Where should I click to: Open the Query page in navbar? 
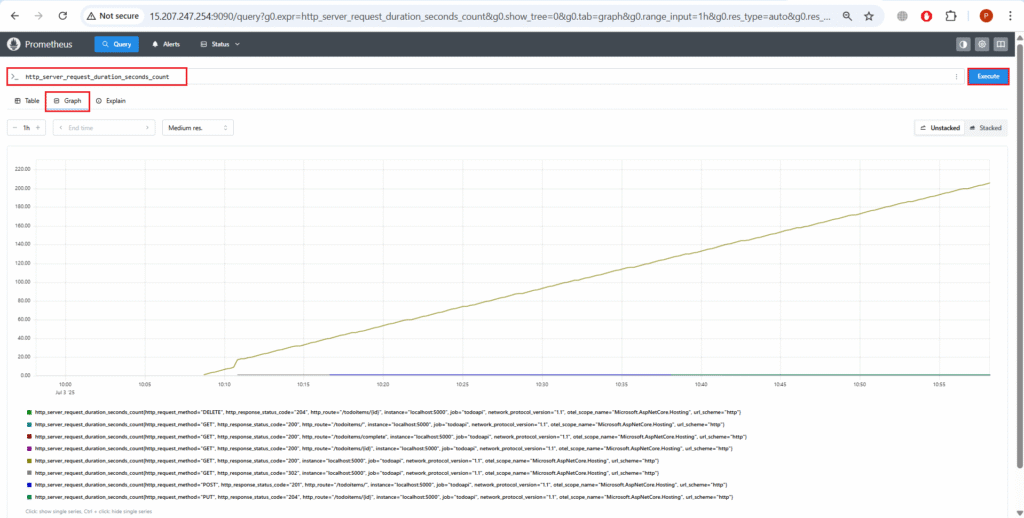117,44
